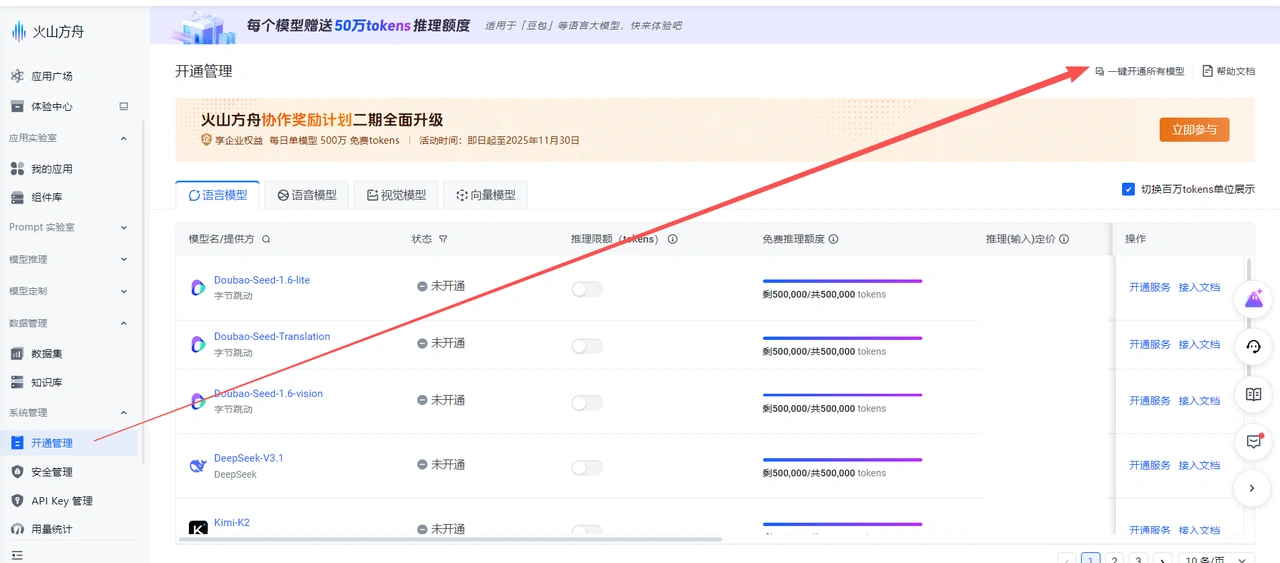
Task: Click 开通服务 for Doubao-Seed-Translation
Action: click(x=1149, y=345)
